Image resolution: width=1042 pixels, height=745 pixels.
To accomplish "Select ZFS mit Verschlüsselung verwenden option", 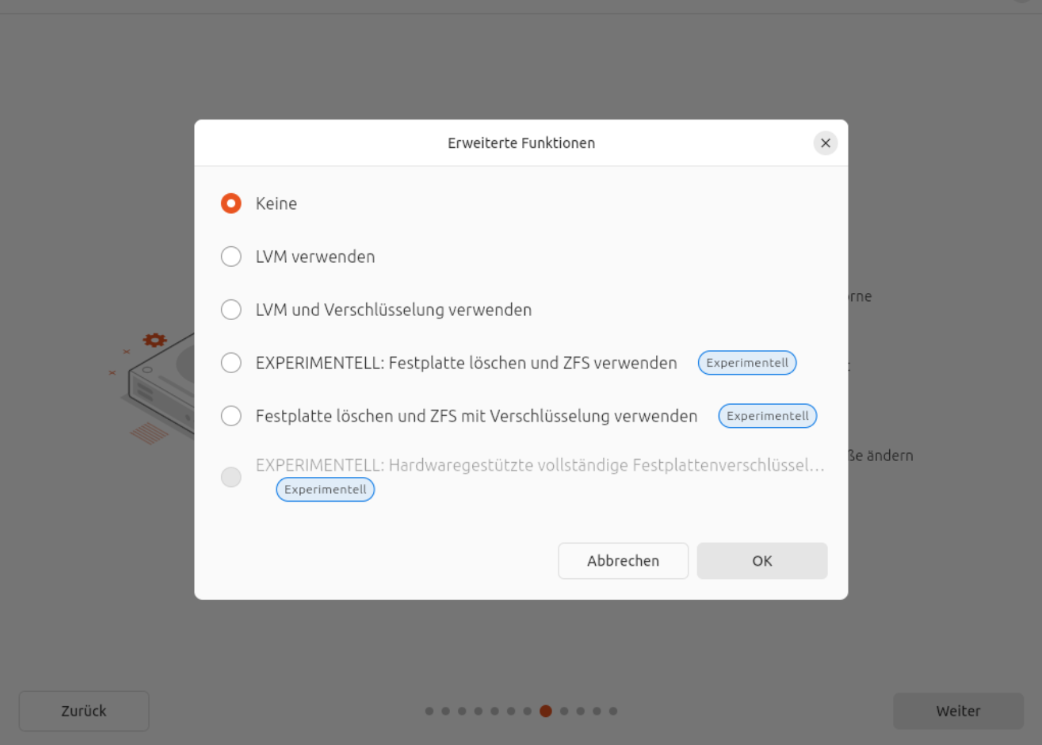I will pyautogui.click(x=231, y=416).
